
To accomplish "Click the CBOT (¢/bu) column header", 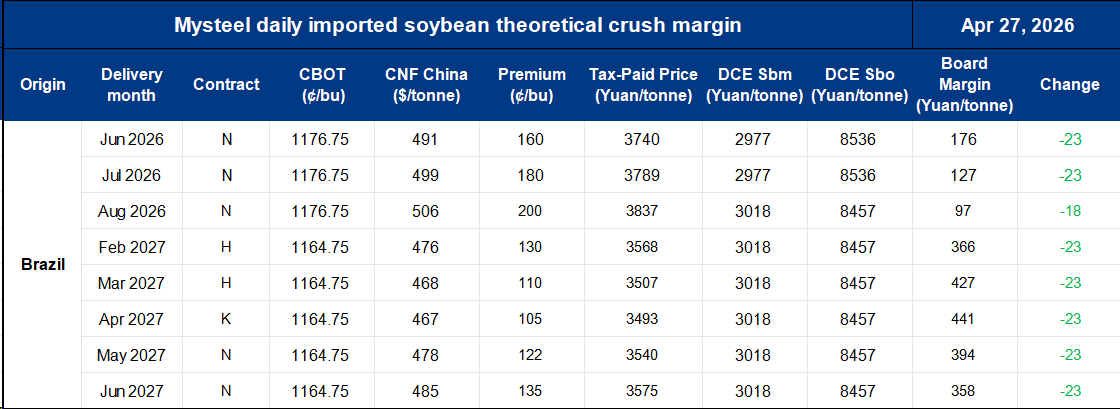I will pos(323,85).
